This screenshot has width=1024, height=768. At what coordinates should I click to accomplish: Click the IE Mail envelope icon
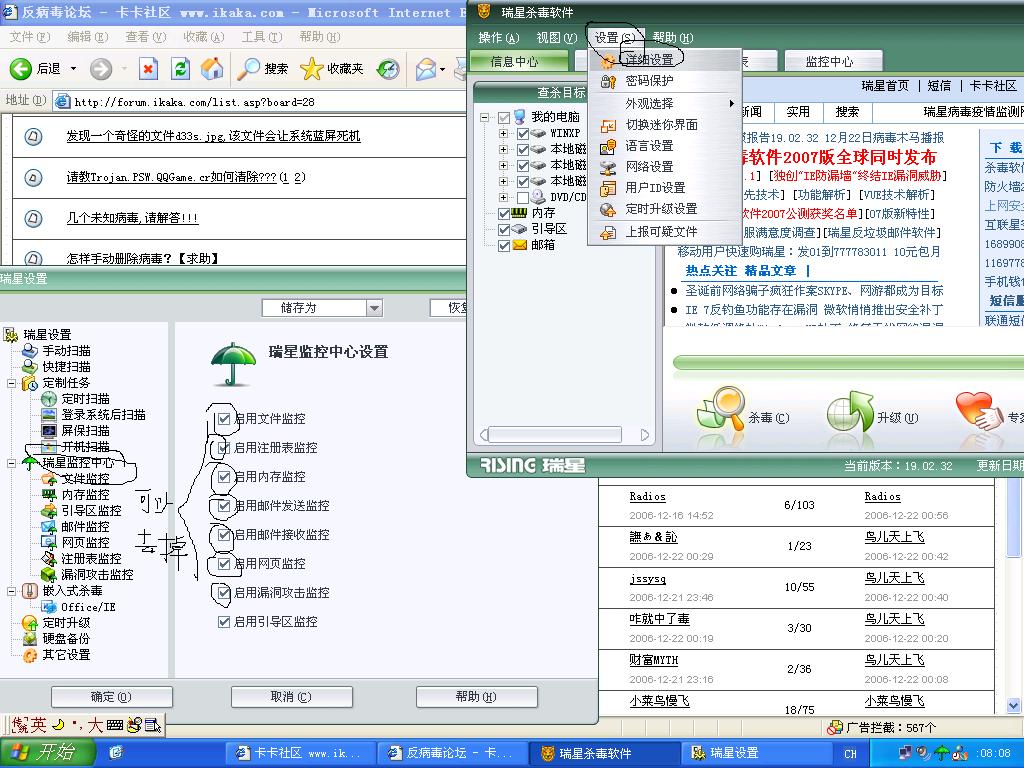pos(426,69)
